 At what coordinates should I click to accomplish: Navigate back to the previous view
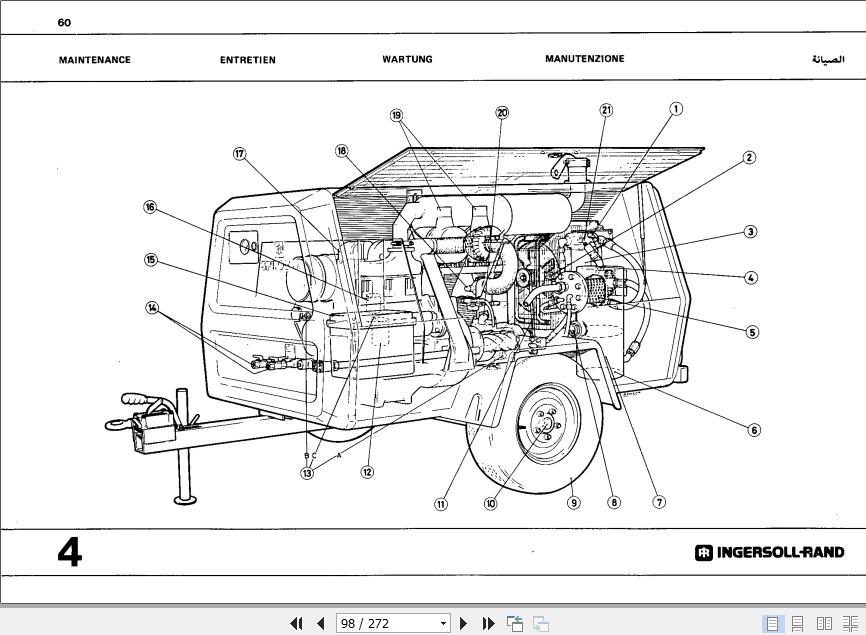[x=514, y=623]
